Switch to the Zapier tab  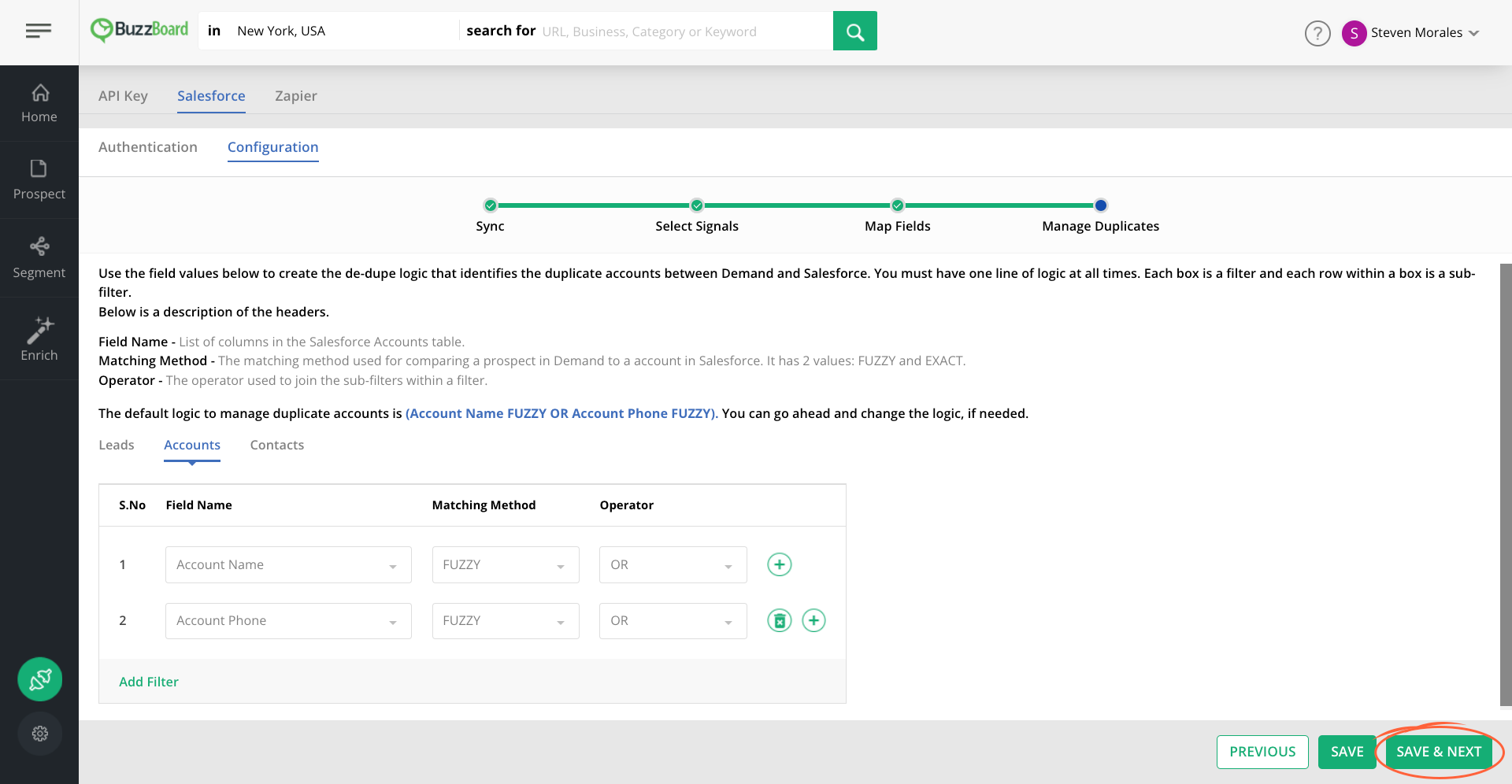[296, 96]
